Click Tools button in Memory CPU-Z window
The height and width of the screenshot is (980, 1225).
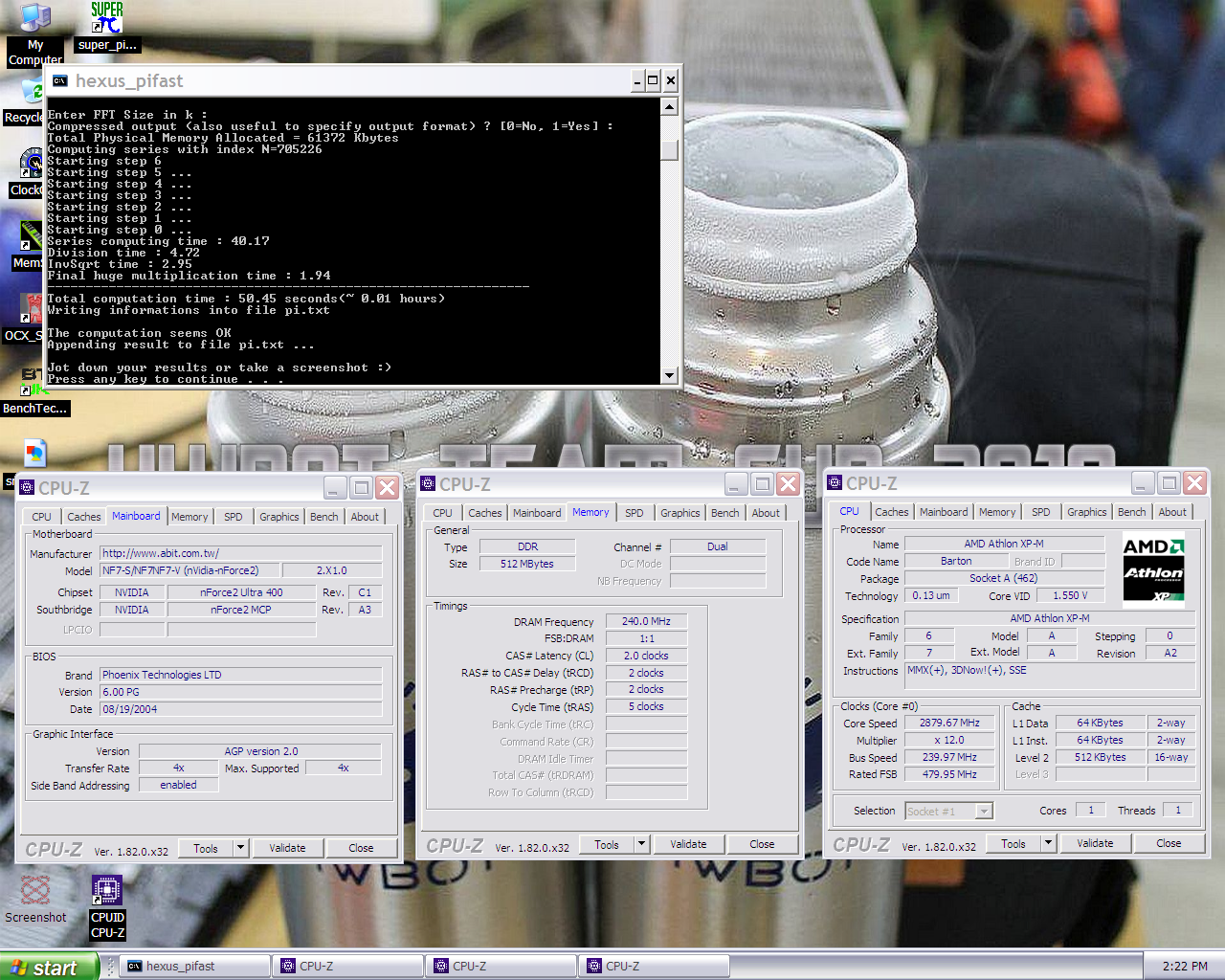[607, 844]
